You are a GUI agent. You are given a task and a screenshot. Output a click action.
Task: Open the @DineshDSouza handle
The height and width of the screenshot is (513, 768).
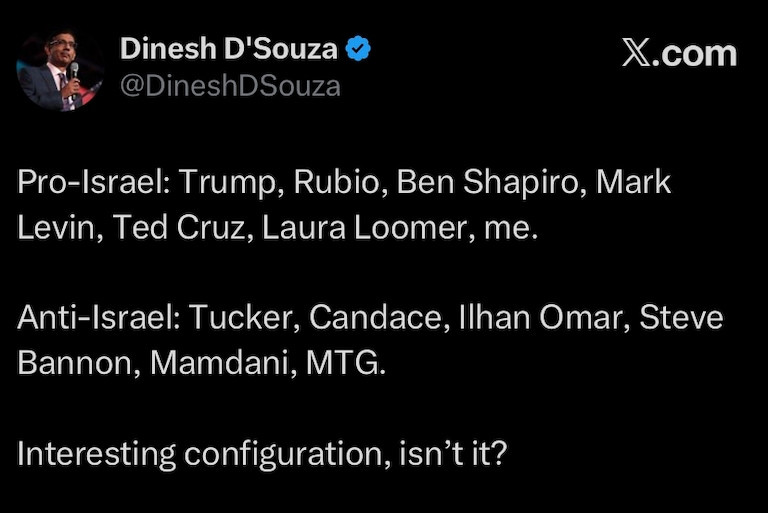click(x=229, y=87)
